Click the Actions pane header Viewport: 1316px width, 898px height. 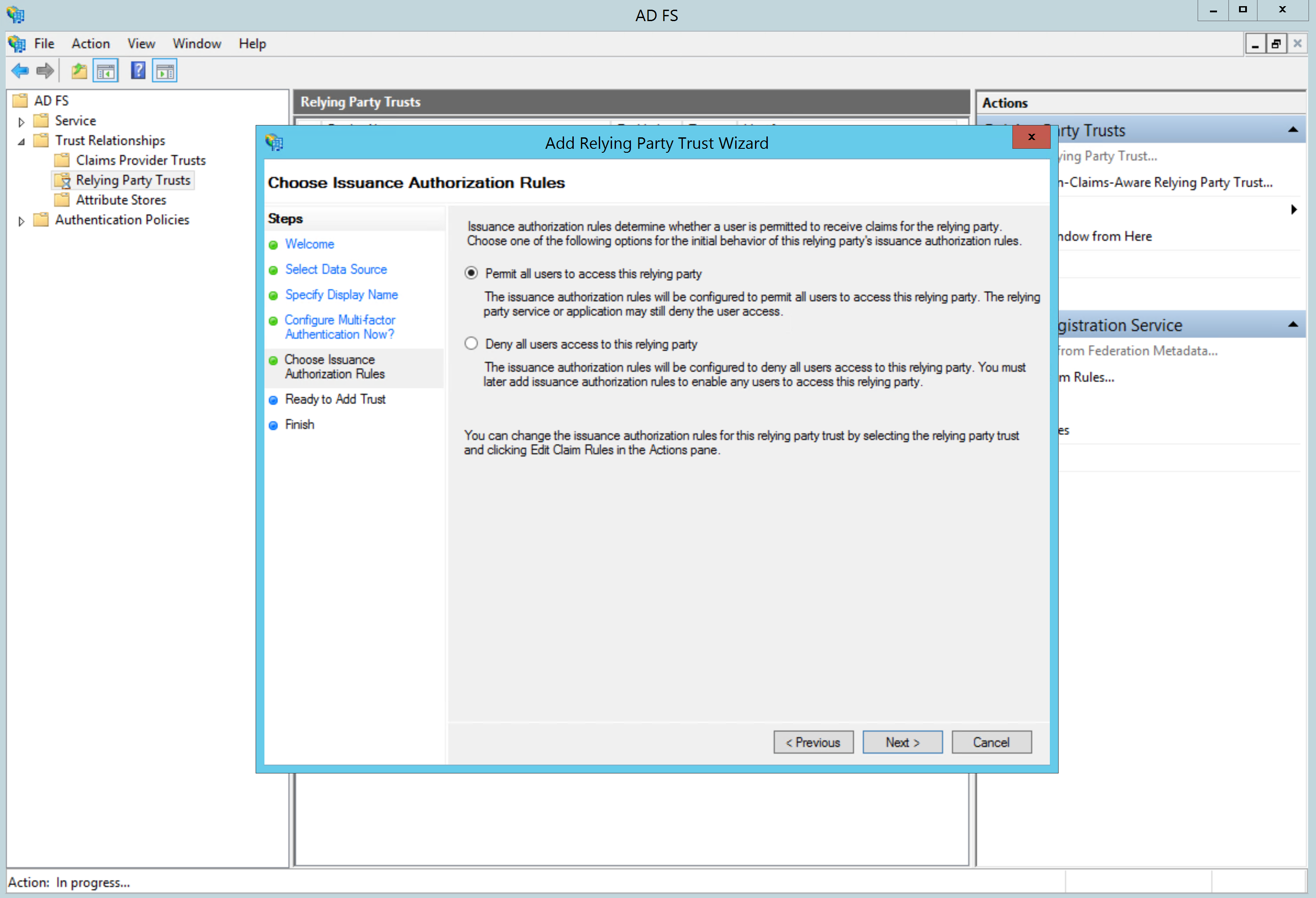click(x=1140, y=103)
